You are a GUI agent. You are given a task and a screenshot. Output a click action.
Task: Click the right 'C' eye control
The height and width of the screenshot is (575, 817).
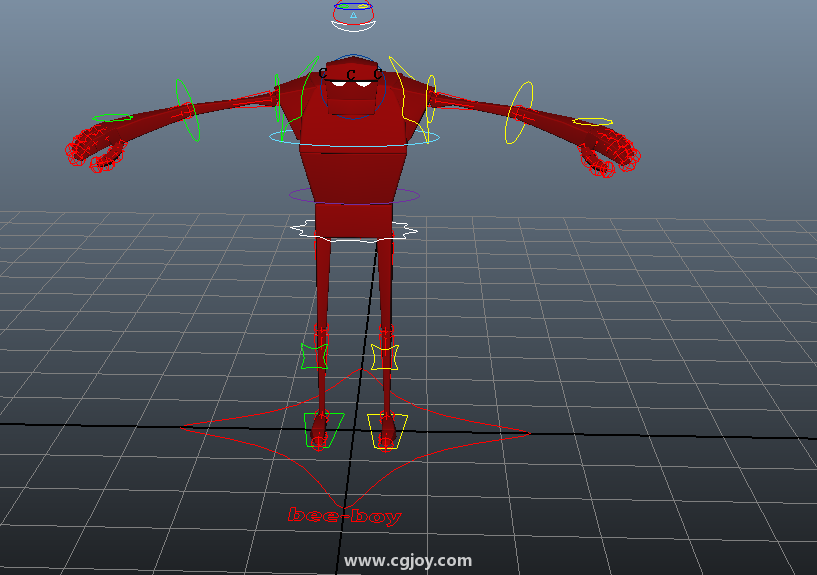click(378, 73)
